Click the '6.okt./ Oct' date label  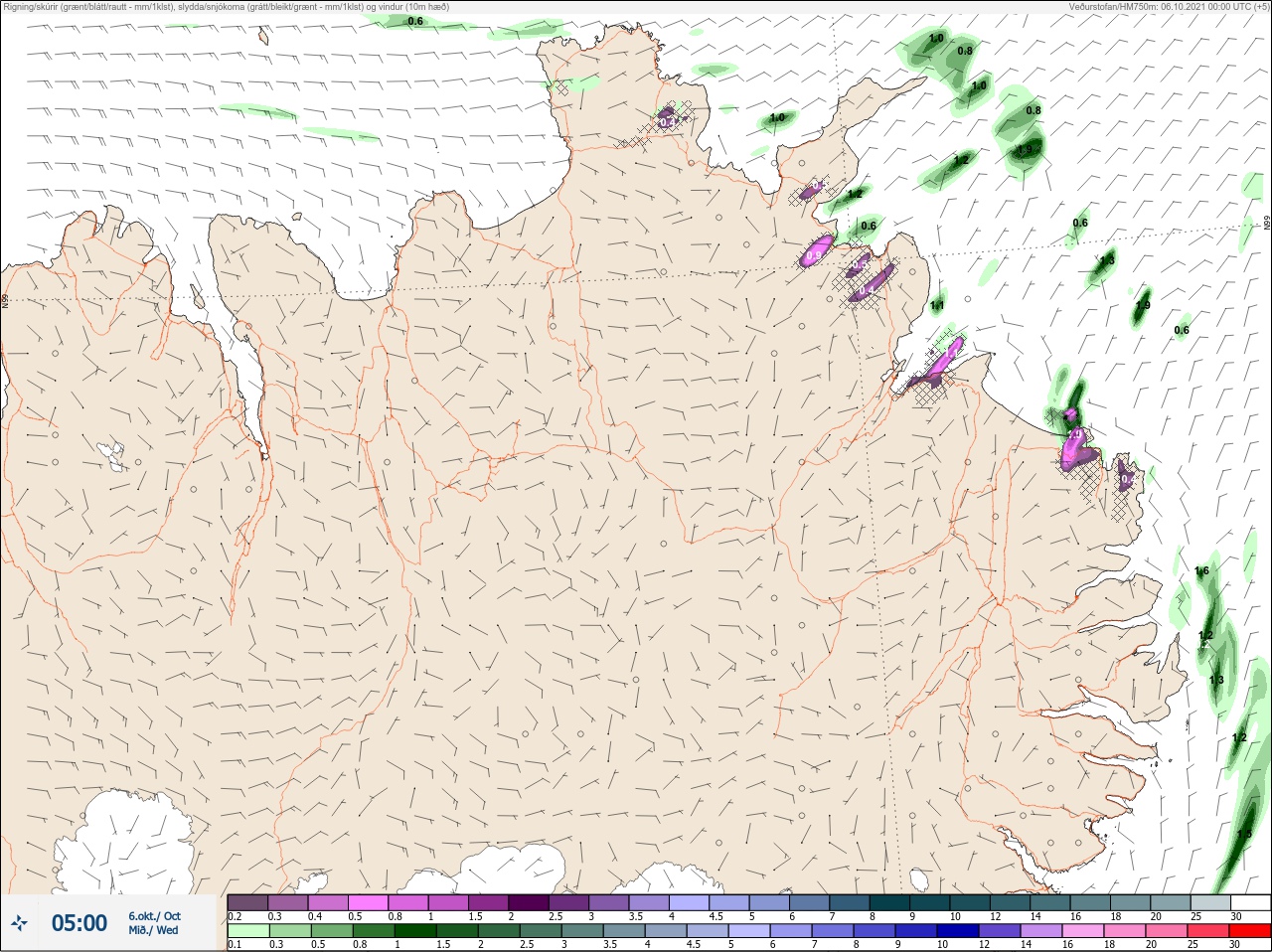click(154, 916)
